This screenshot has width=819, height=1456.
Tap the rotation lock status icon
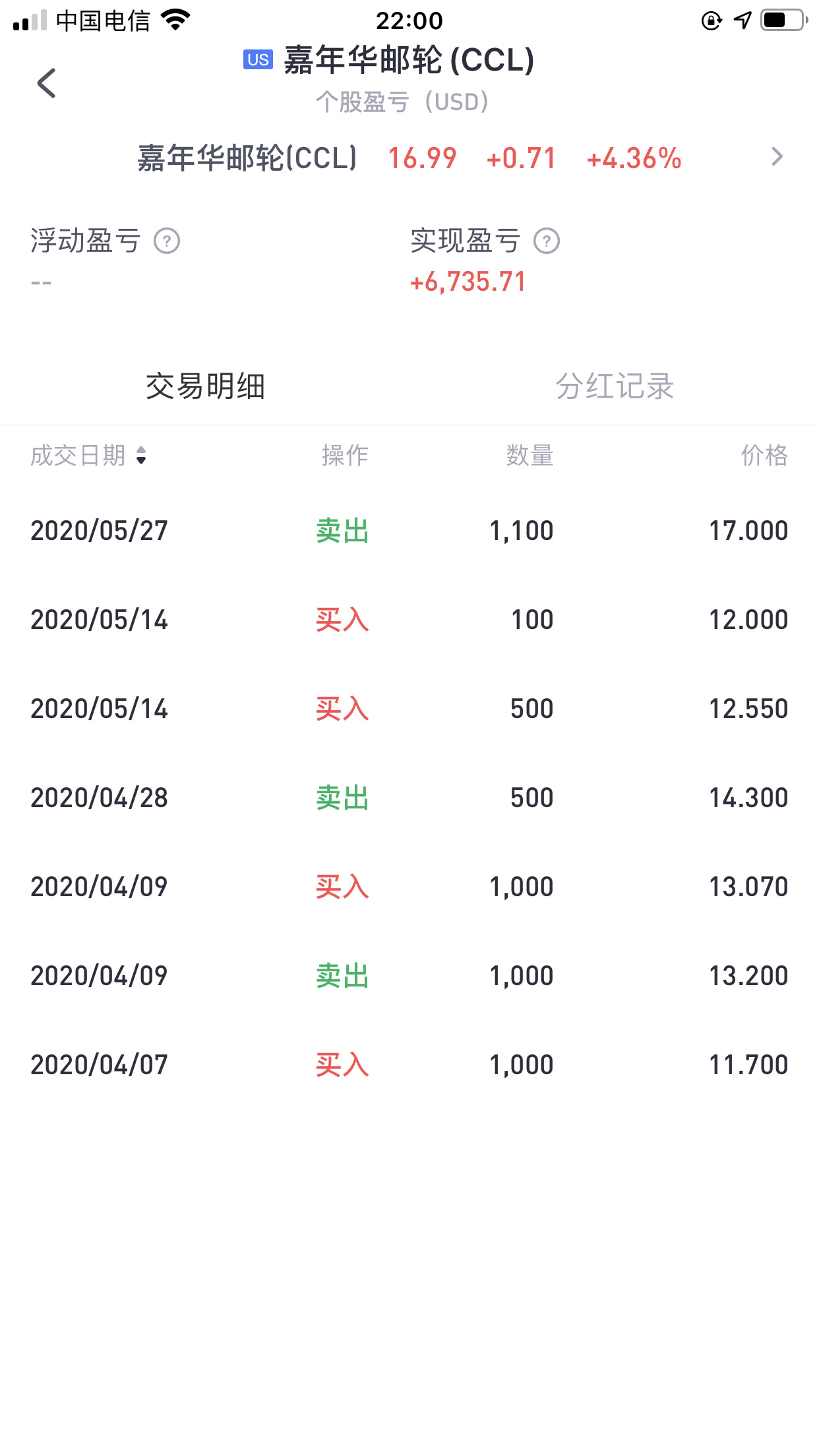tap(712, 20)
